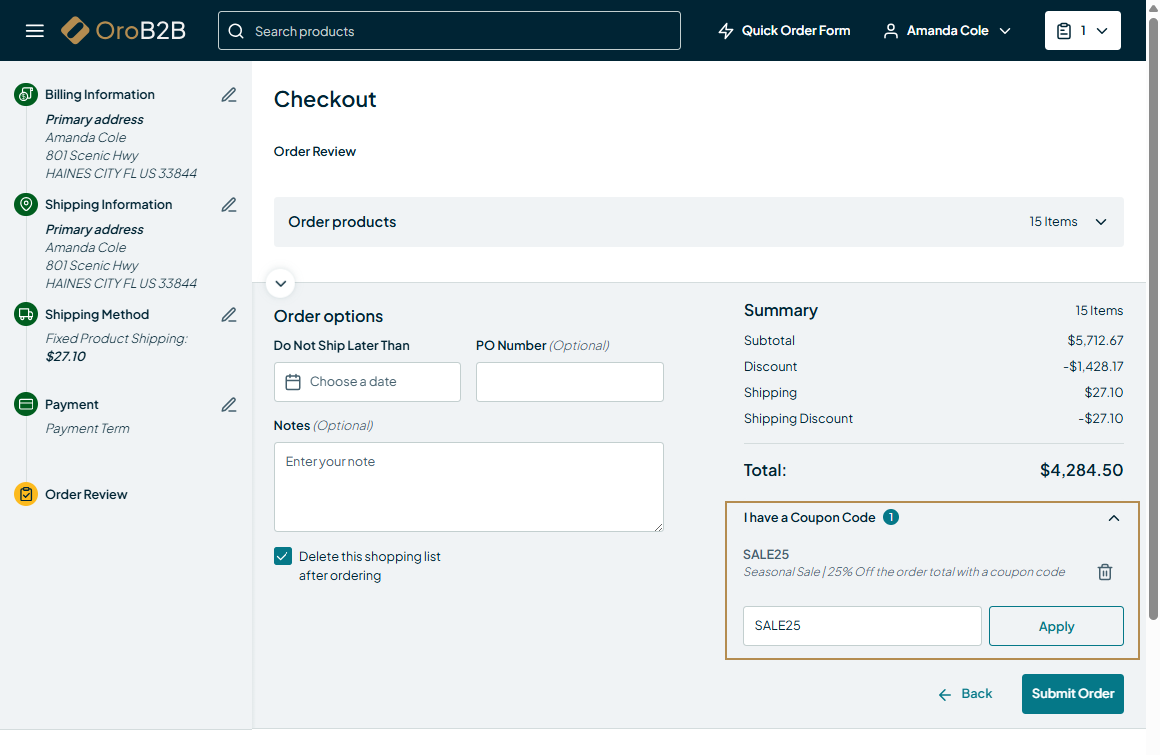Image resolution: width=1160 pixels, height=755 pixels.
Task: Open the Amanda Cole account dropdown
Action: 947,31
